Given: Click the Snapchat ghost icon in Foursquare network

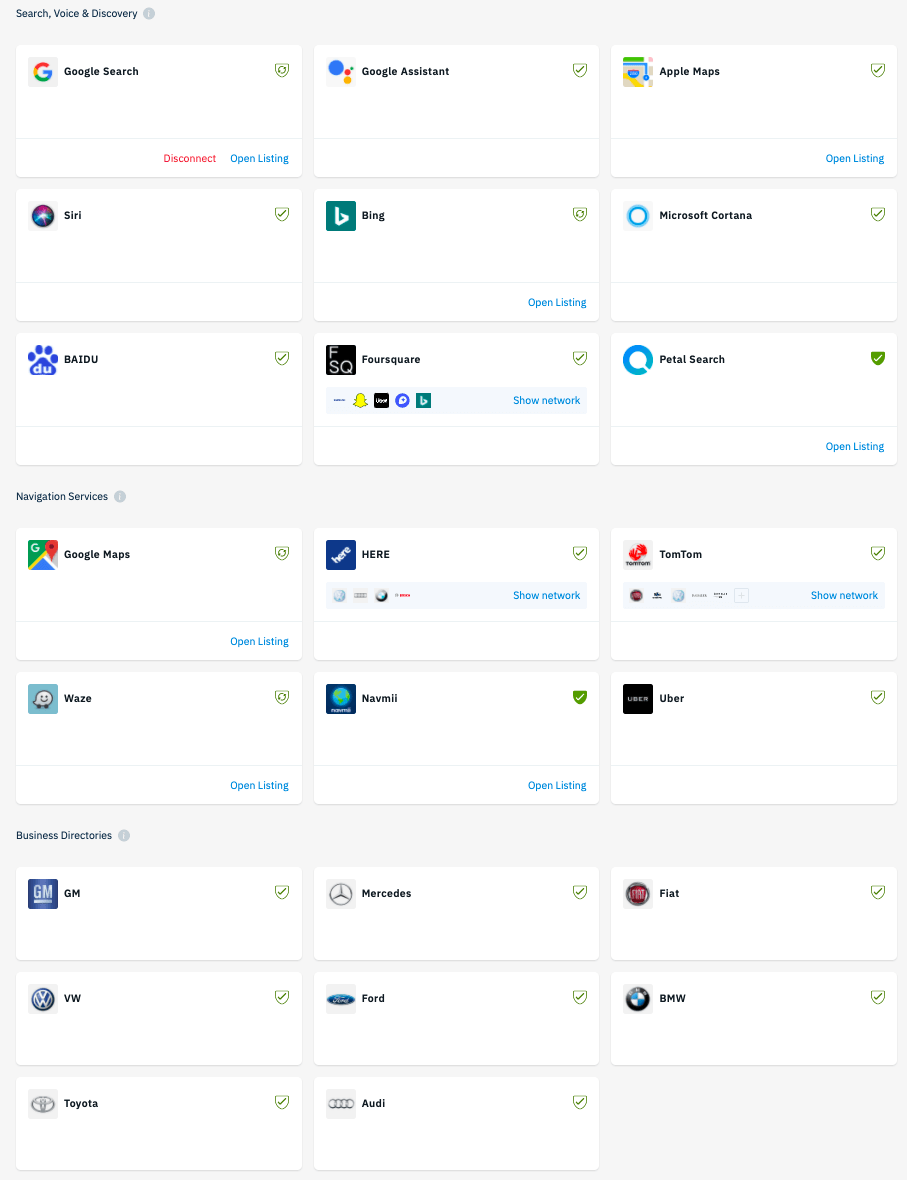Looking at the screenshot, I should click(x=361, y=400).
